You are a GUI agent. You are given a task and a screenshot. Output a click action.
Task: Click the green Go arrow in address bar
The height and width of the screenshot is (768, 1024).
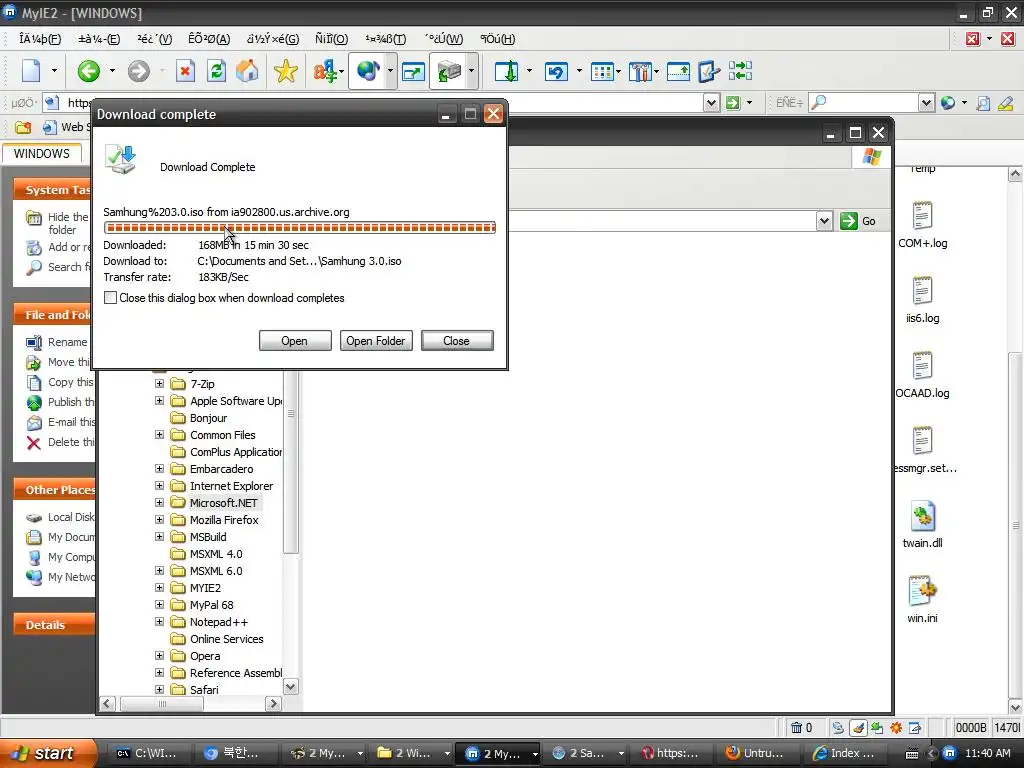point(733,103)
